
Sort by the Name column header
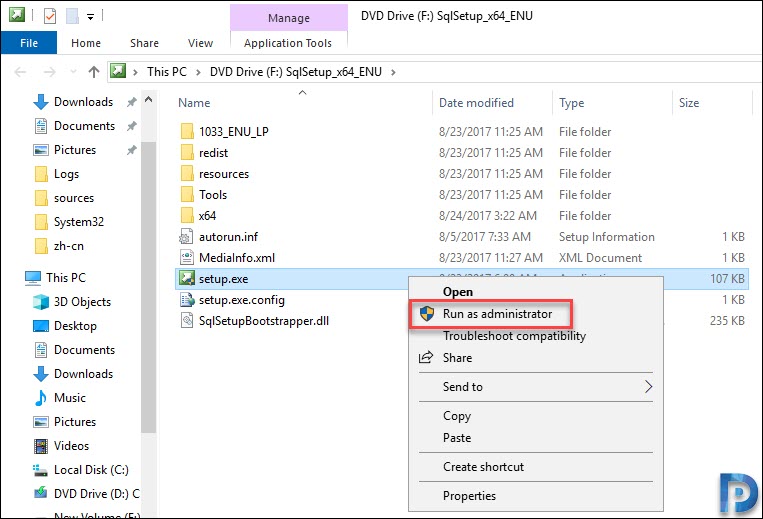pyautogui.click(x=194, y=103)
